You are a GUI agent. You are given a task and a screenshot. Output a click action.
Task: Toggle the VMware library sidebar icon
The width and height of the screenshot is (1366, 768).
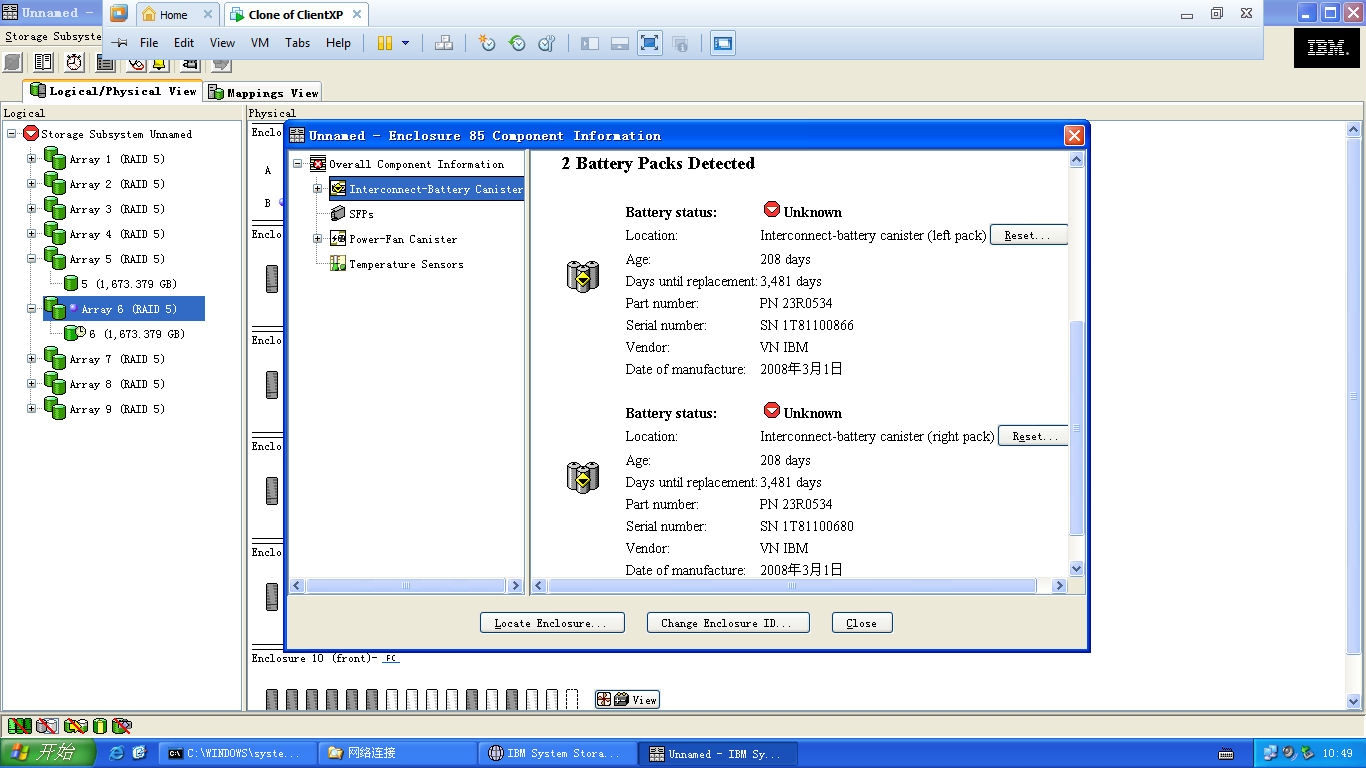tap(590, 43)
